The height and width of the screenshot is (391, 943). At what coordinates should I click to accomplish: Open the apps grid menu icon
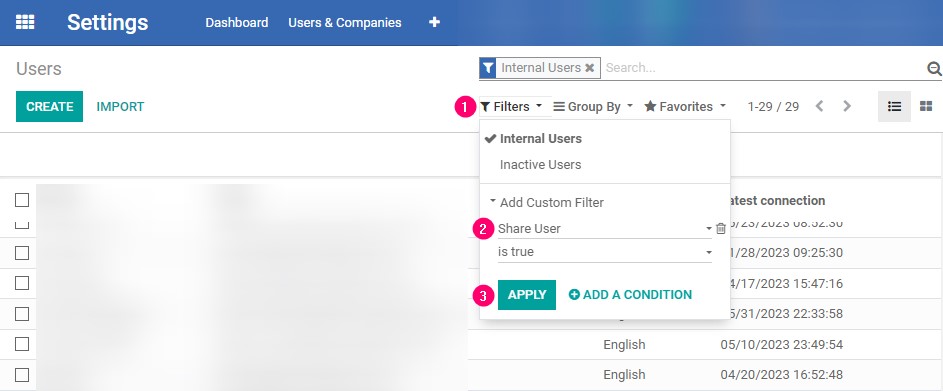[x=25, y=22]
